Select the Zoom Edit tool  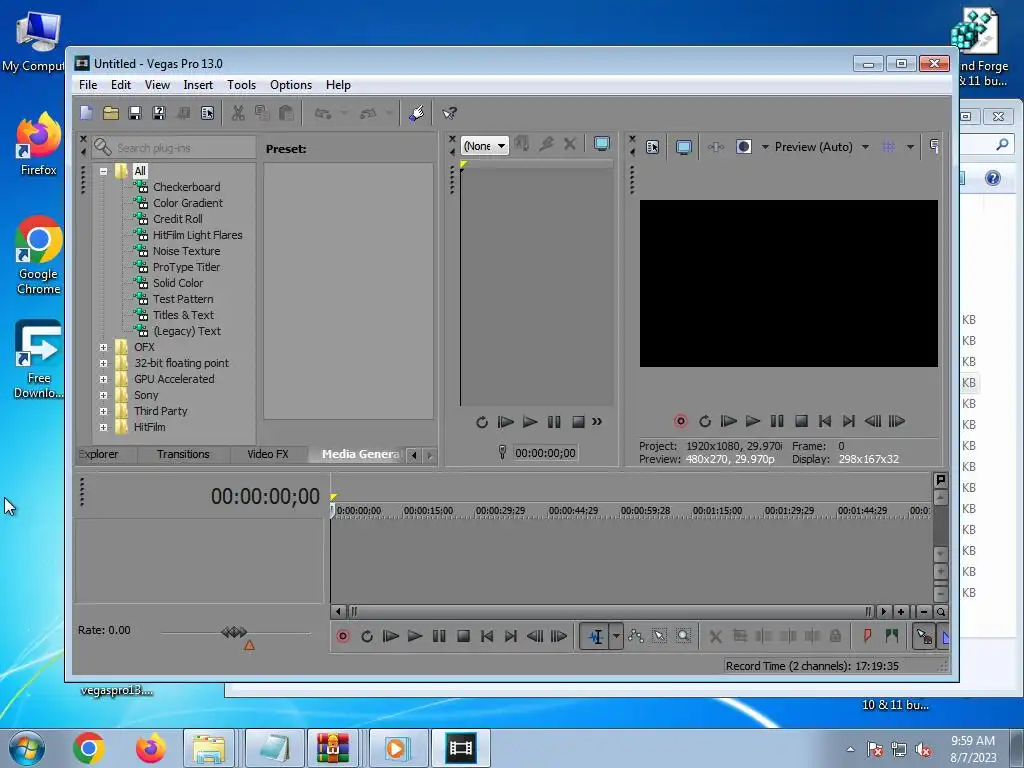(683, 636)
